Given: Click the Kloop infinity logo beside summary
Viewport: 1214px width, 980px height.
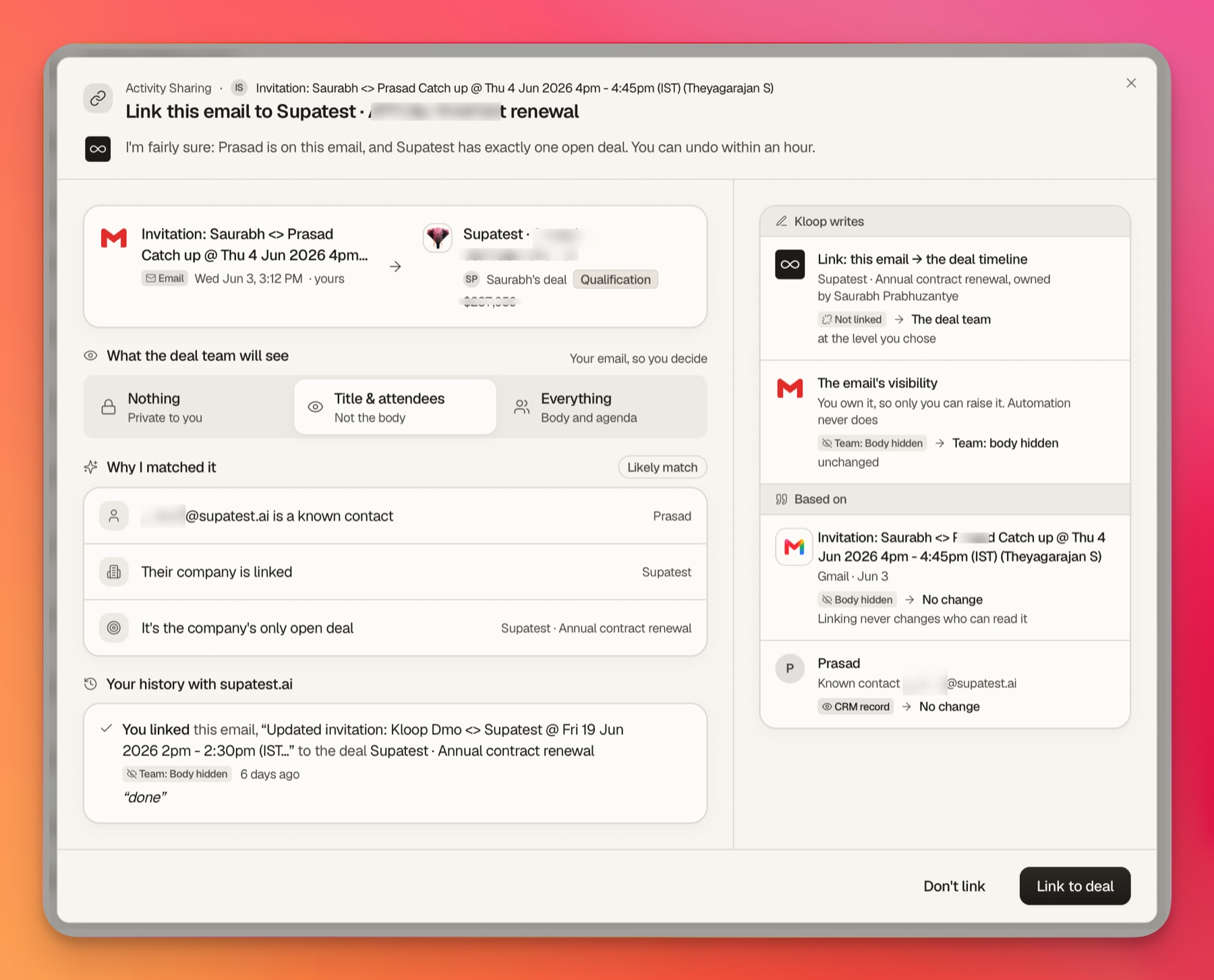Looking at the screenshot, I should tap(98, 148).
